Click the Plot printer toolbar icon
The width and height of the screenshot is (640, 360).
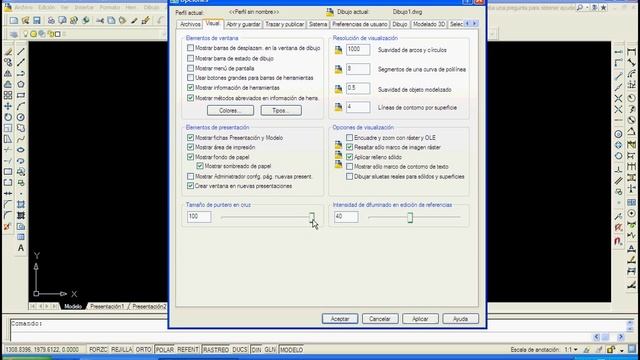tap(51, 20)
